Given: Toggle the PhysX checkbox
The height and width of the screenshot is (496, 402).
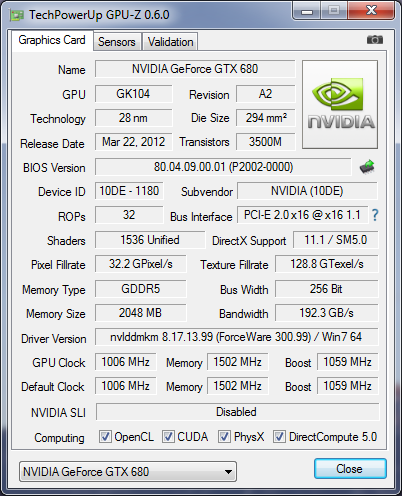Looking at the screenshot, I should [224, 437].
